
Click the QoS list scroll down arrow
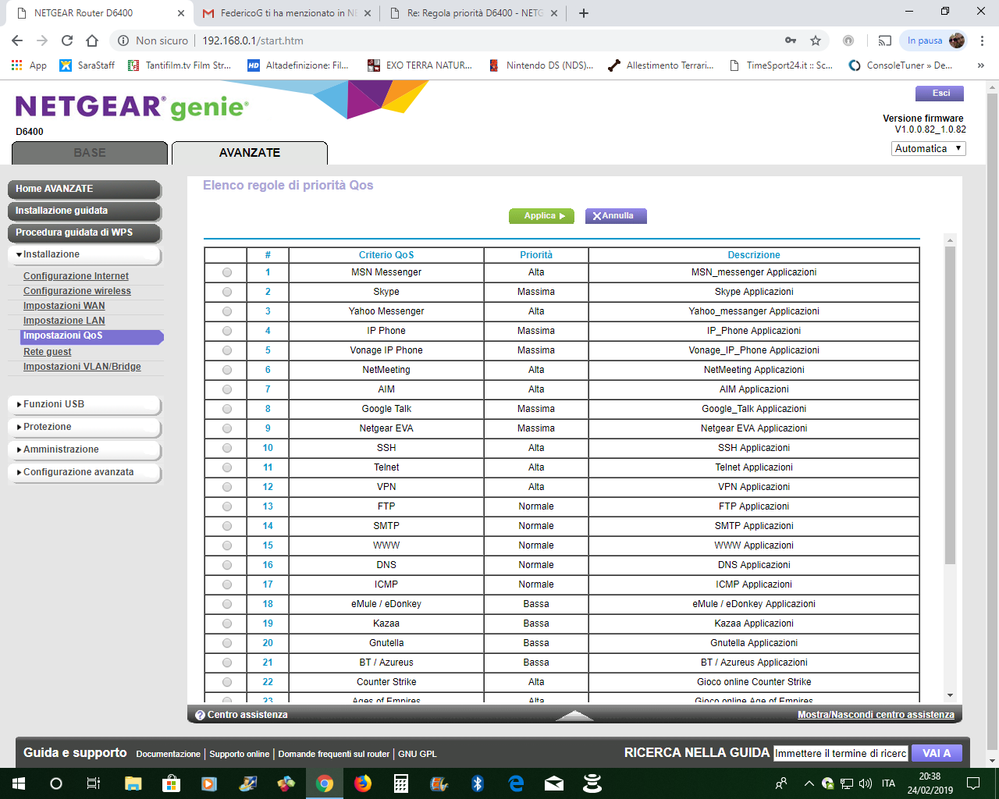(950, 696)
